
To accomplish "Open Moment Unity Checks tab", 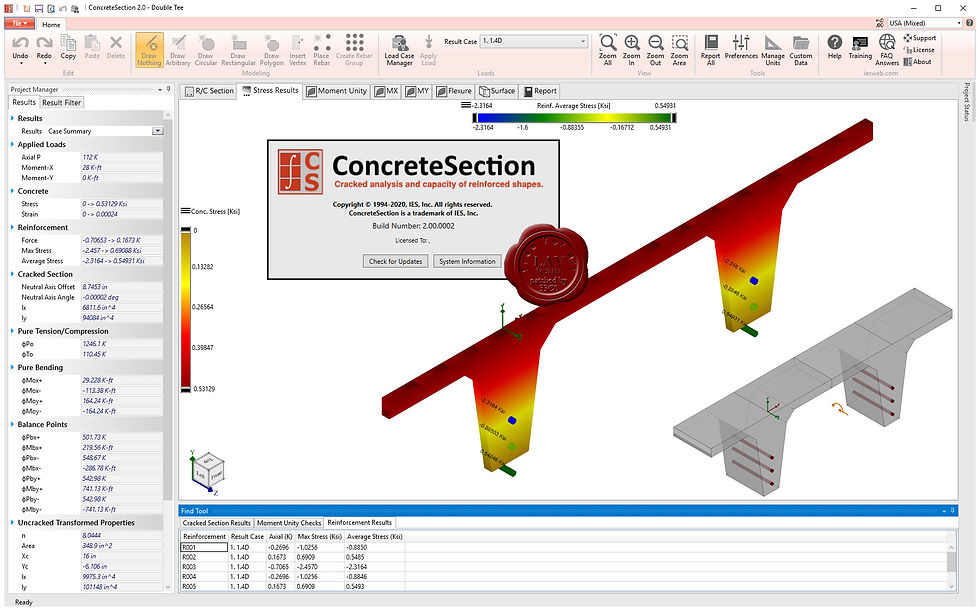I will 289,523.
